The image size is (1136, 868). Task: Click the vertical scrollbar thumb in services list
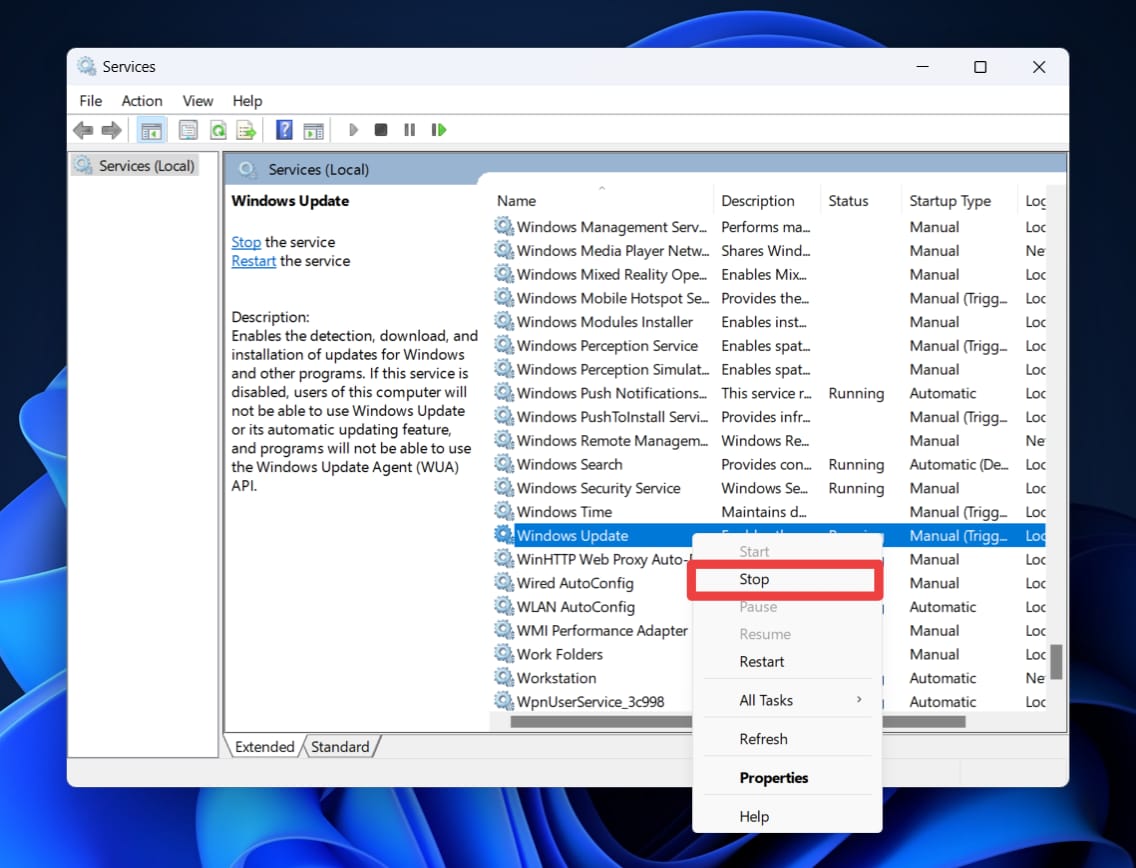[1055, 662]
